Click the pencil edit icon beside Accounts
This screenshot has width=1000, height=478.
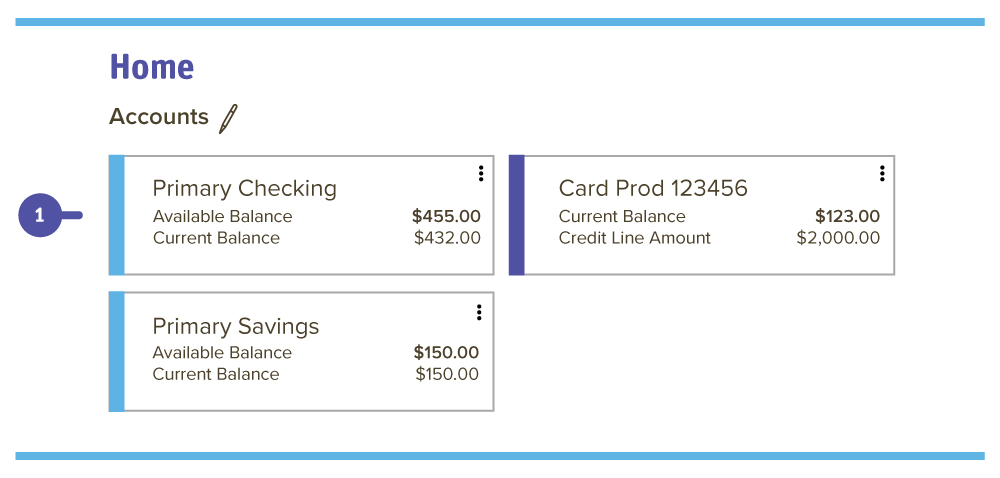pyautogui.click(x=228, y=119)
